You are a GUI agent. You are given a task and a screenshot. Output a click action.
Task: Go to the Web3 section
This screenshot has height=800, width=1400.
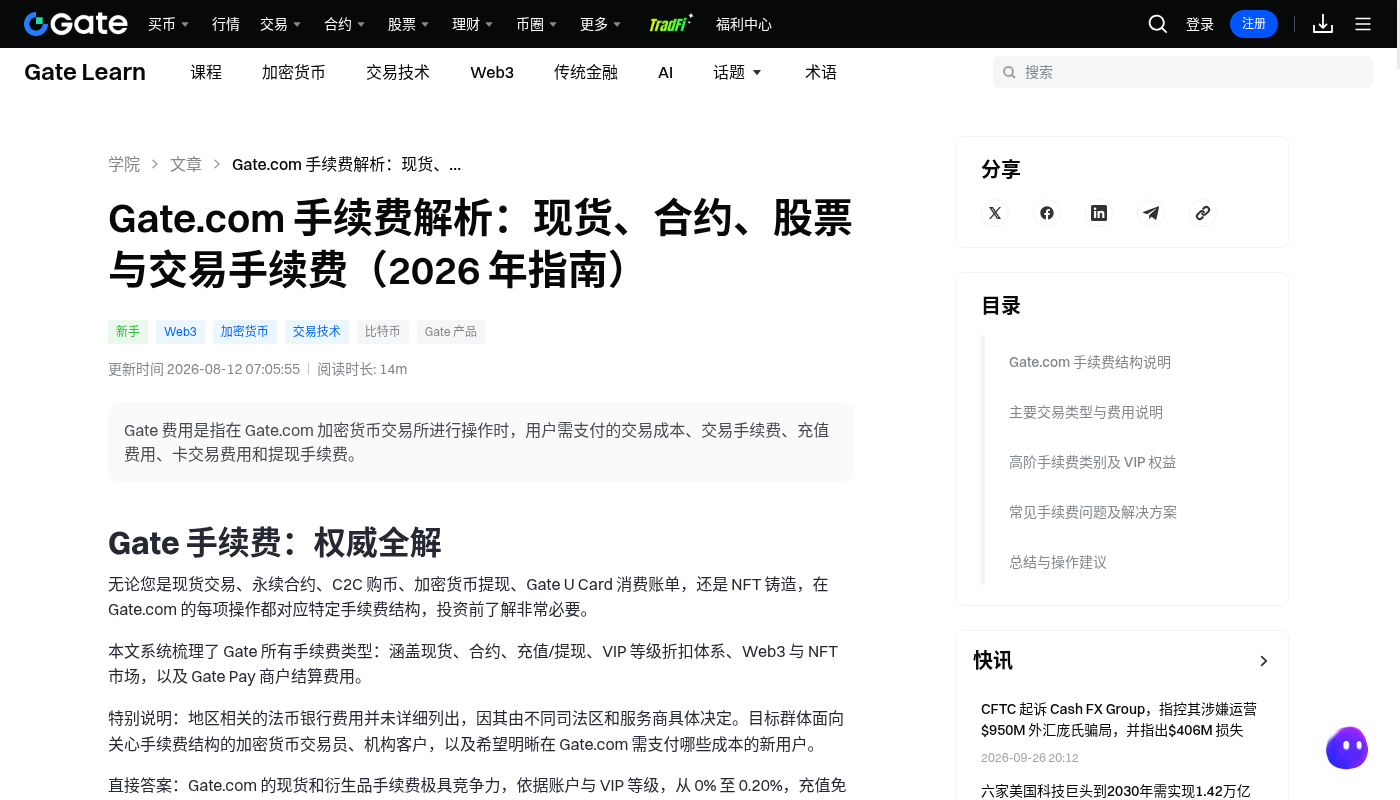(492, 72)
